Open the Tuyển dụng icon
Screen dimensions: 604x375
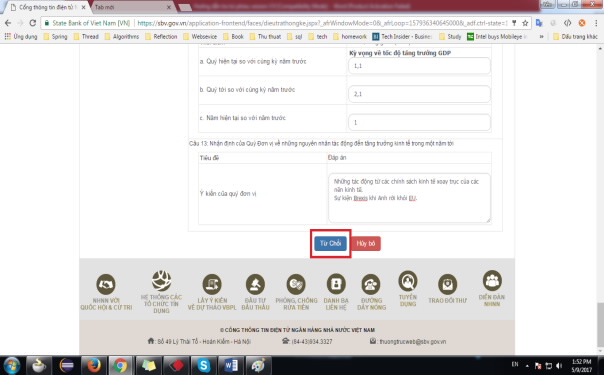tap(408, 281)
